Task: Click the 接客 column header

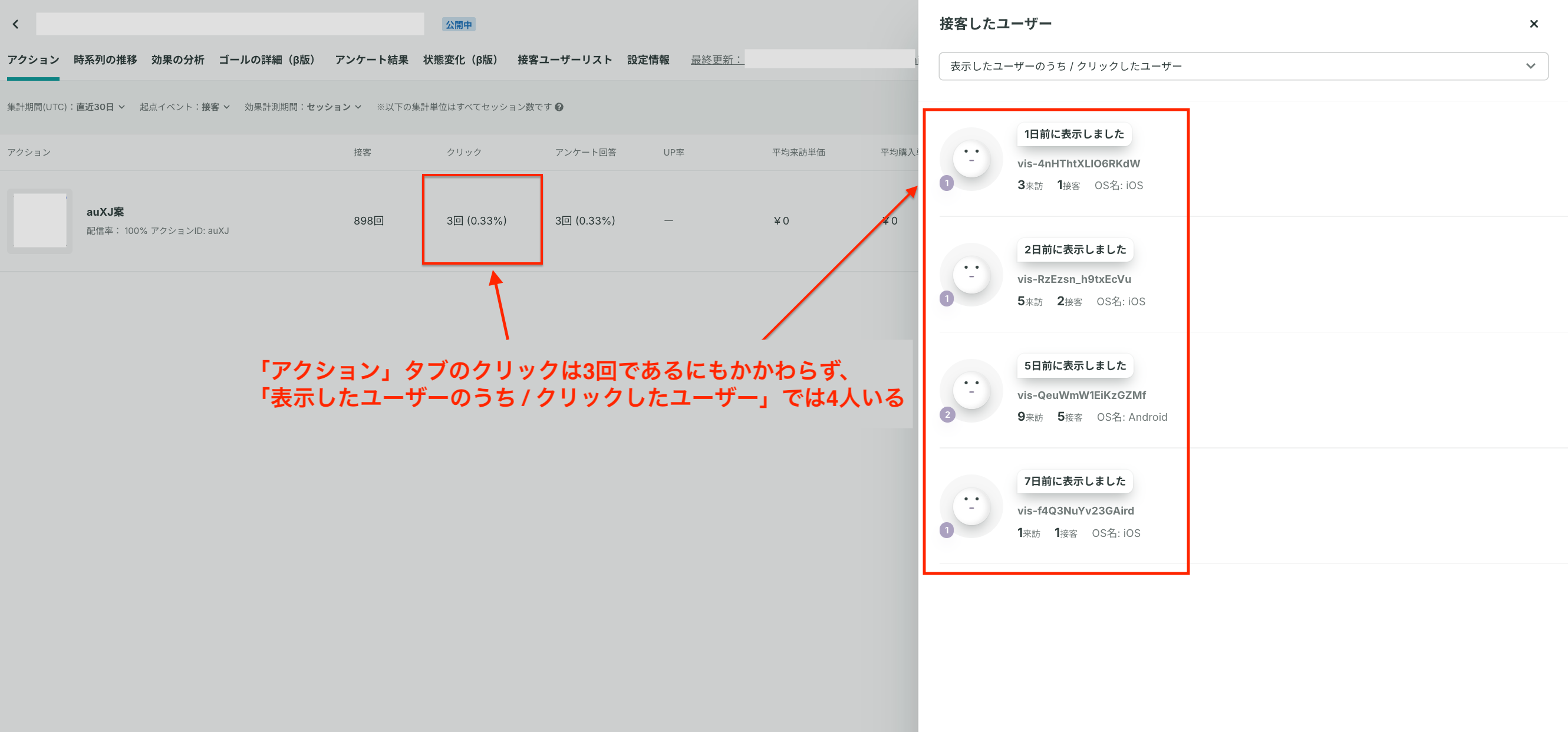Action: click(x=362, y=152)
